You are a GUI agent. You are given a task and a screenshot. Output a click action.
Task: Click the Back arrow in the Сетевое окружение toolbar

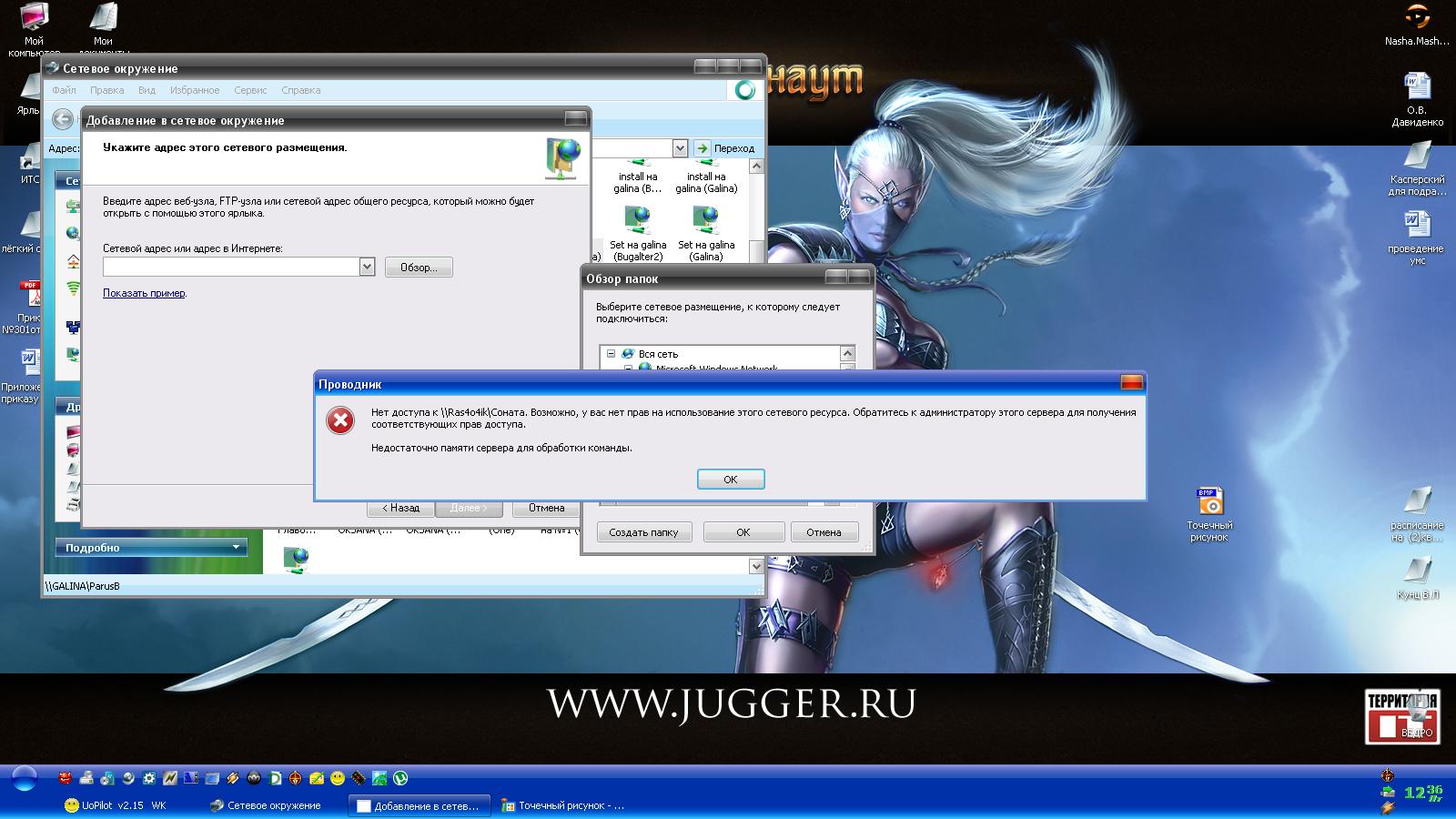pos(62,119)
